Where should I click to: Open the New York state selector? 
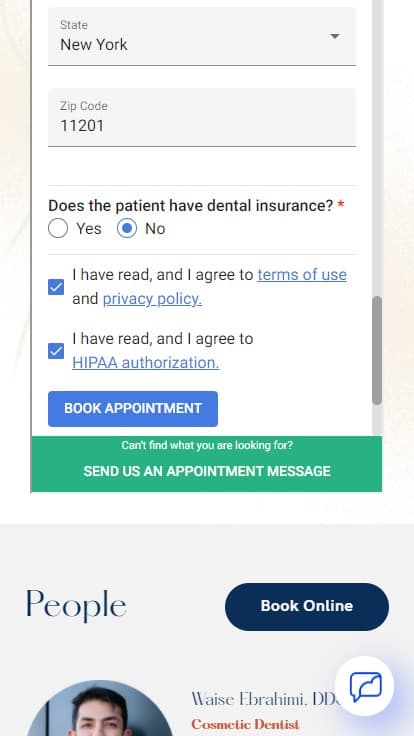[202, 36]
